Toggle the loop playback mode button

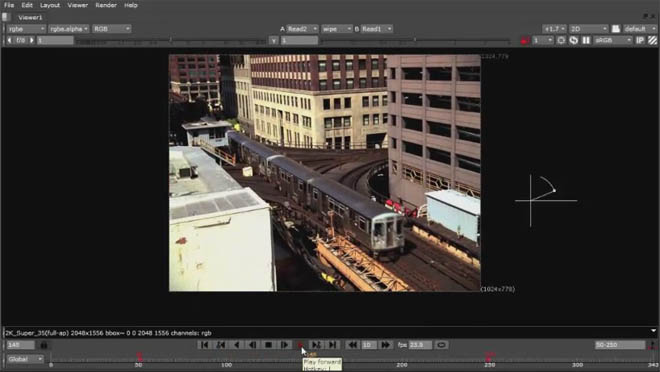click(x=441, y=345)
